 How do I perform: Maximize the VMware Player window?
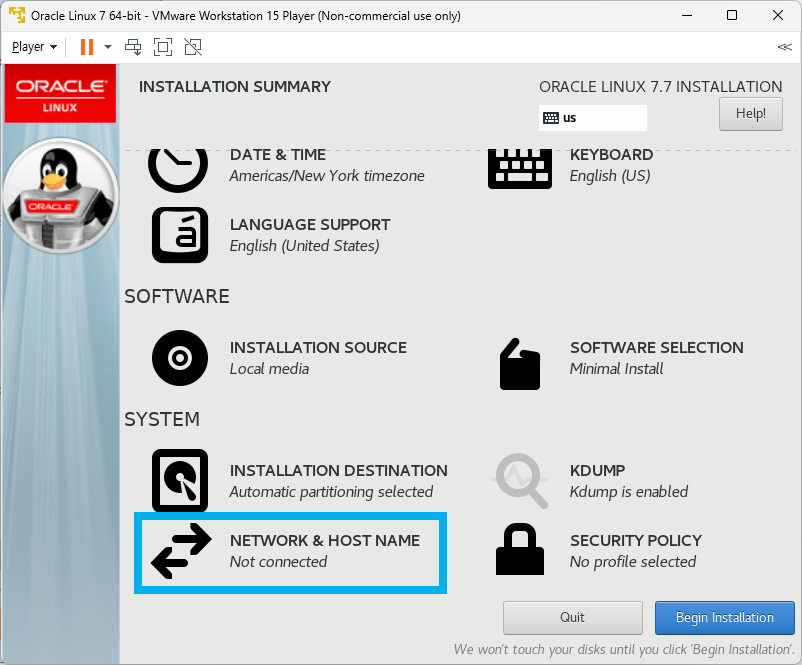pos(732,15)
